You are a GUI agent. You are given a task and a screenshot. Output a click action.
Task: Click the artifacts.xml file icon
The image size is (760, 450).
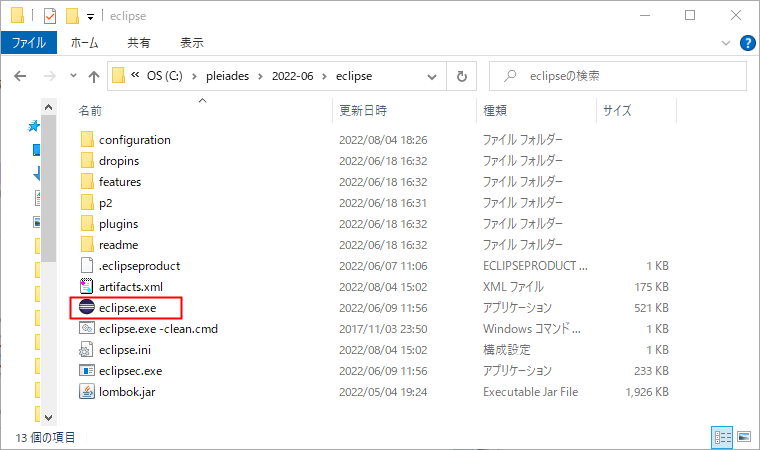[87, 287]
